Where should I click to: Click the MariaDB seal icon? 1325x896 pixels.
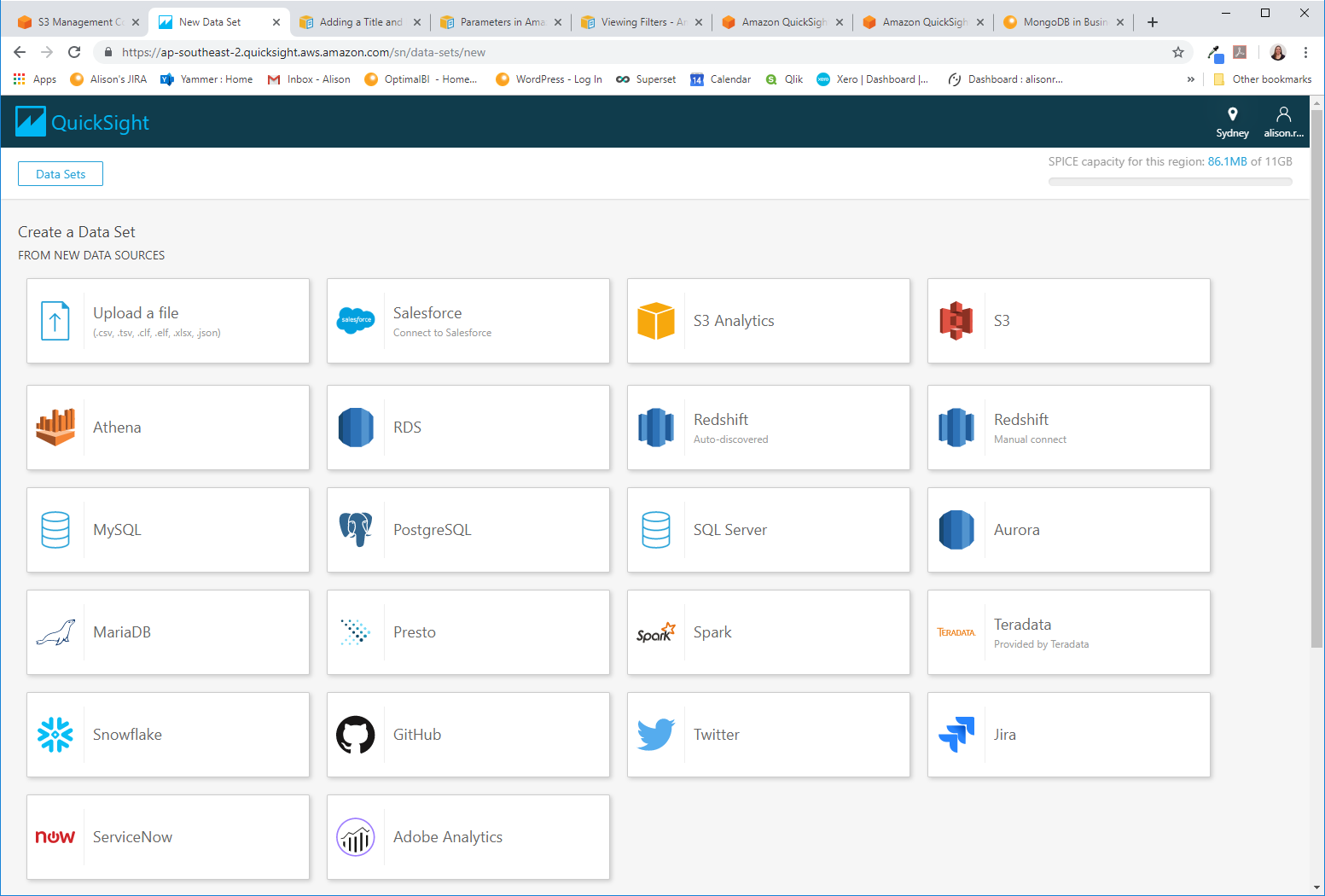(55, 632)
